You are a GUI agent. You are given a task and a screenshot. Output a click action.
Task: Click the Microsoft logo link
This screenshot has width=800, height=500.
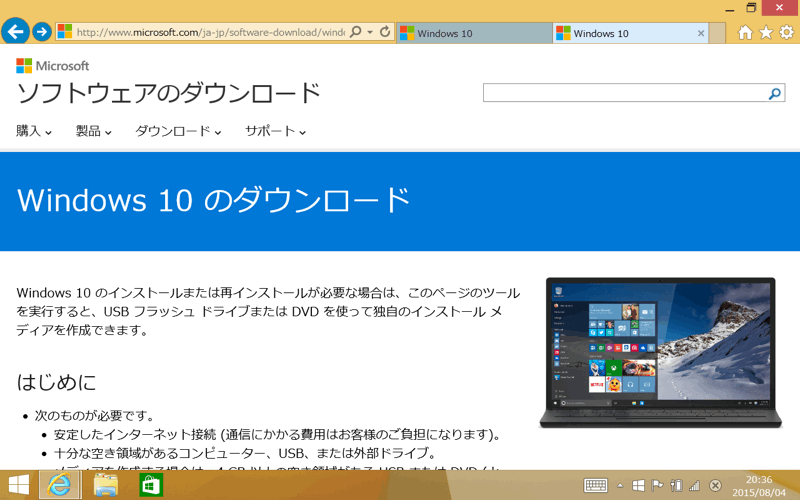click(x=53, y=66)
